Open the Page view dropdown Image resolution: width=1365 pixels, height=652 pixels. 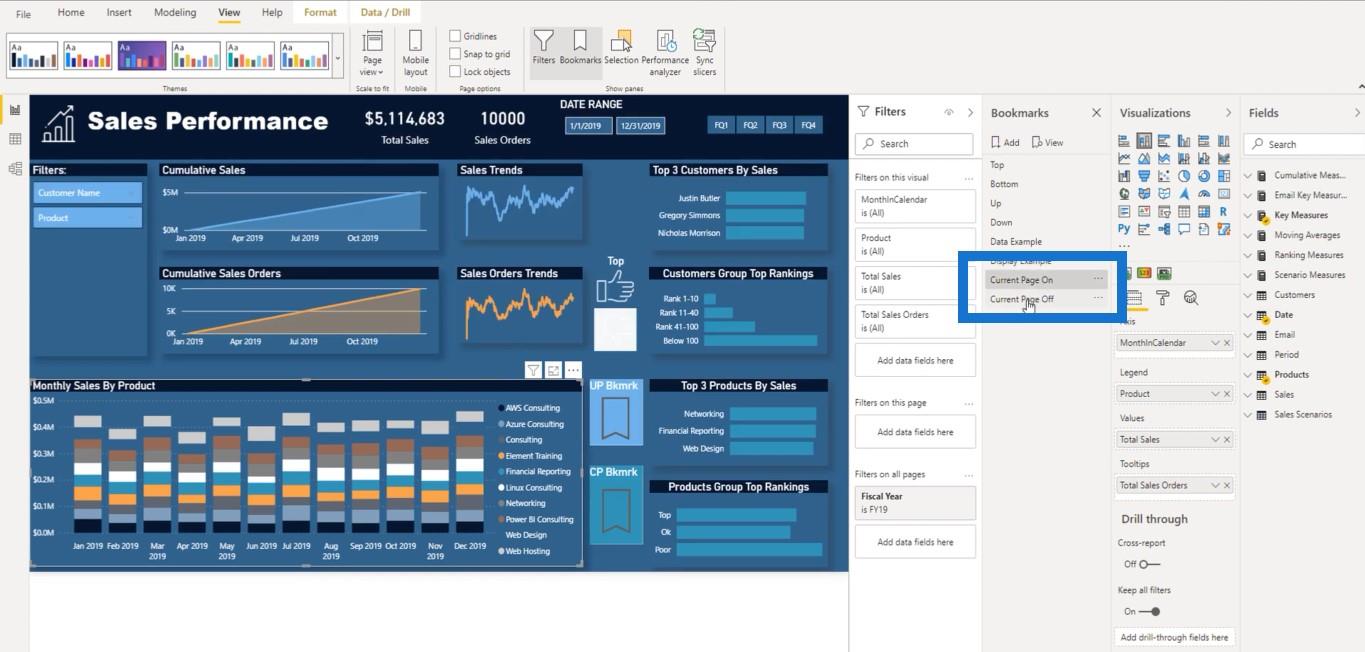pyautogui.click(x=372, y=51)
